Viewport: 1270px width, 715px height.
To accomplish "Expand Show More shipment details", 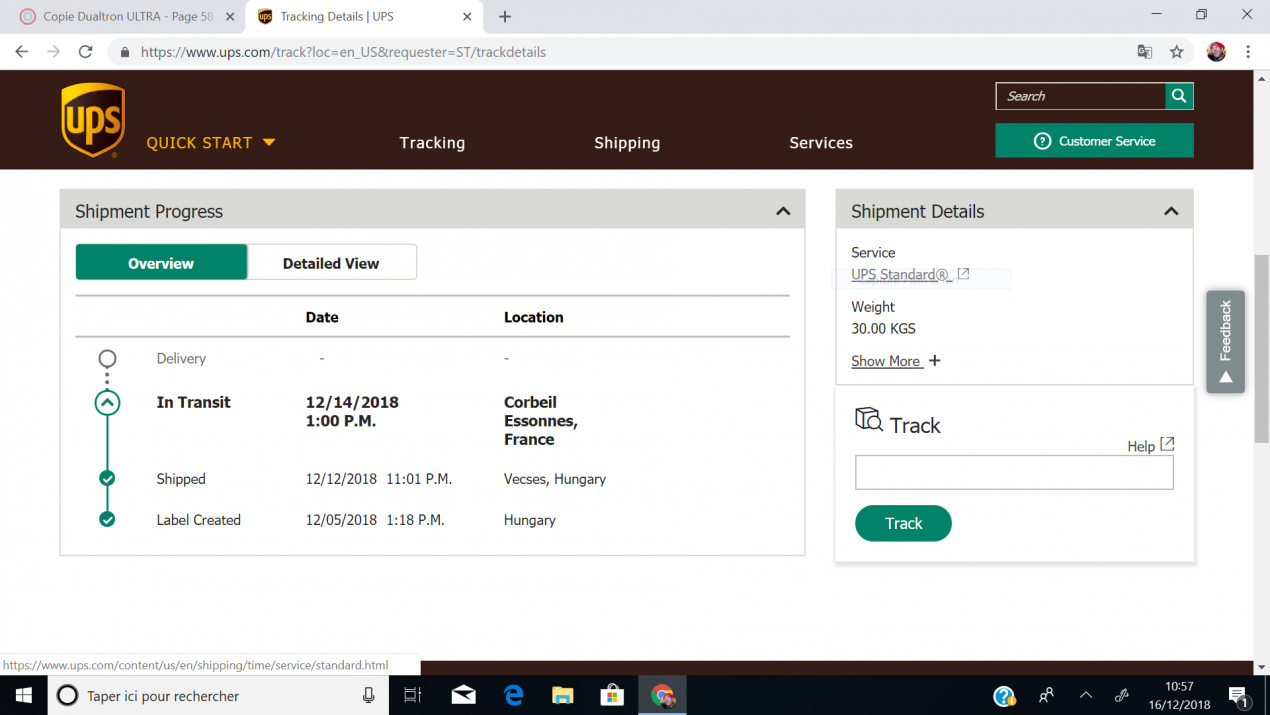I will [896, 361].
